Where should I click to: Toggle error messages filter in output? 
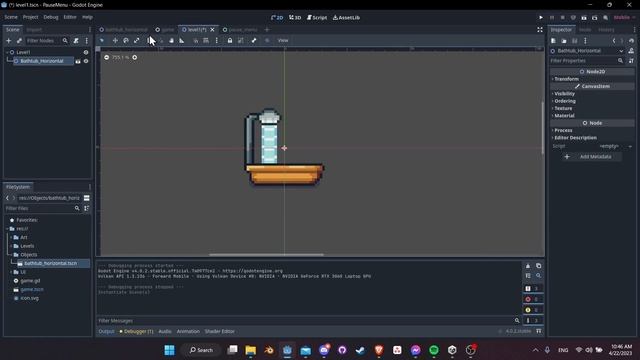[x=533, y=299]
